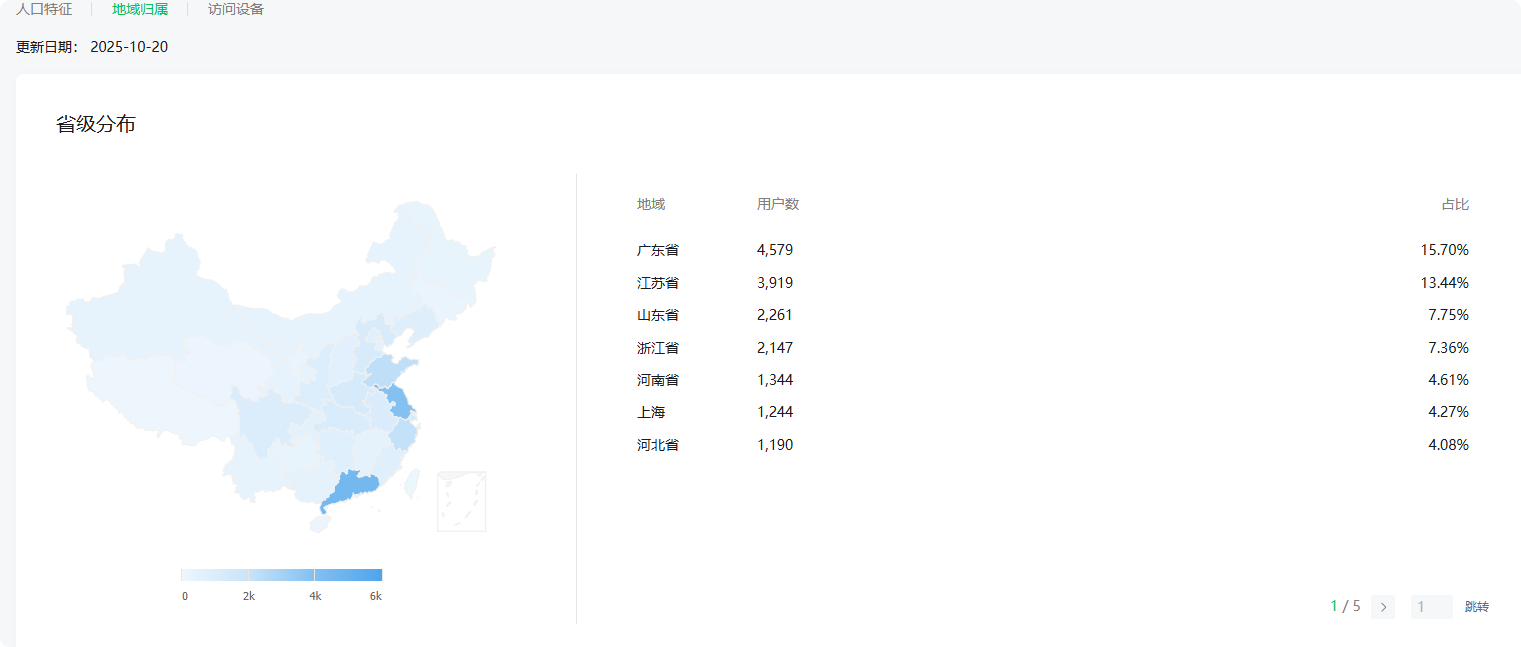Click the user count 1,190
Screen dimensions: 1521x647
(x=775, y=445)
